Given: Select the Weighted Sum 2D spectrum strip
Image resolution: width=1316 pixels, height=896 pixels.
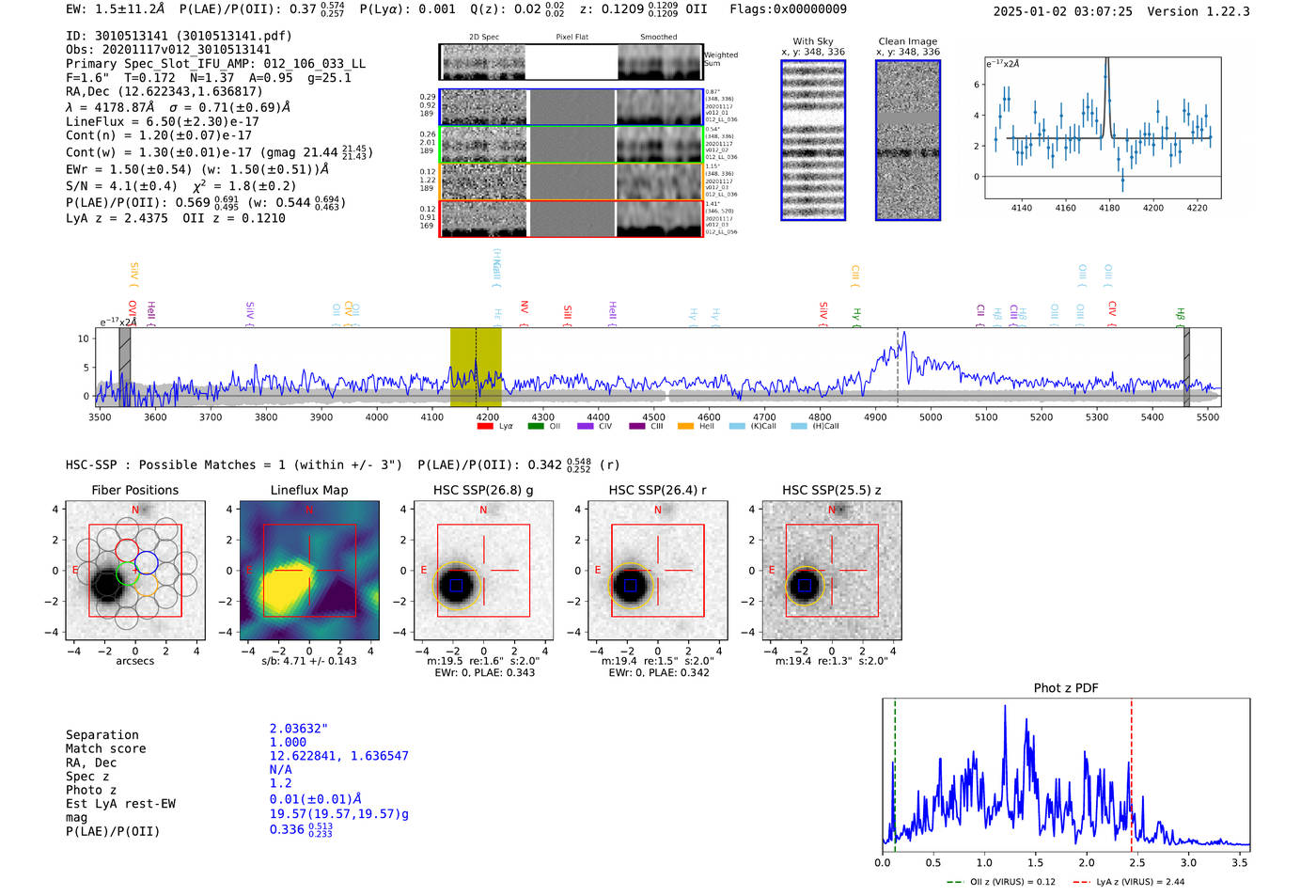Looking at the screenshot, I should (x=571, y=62).
